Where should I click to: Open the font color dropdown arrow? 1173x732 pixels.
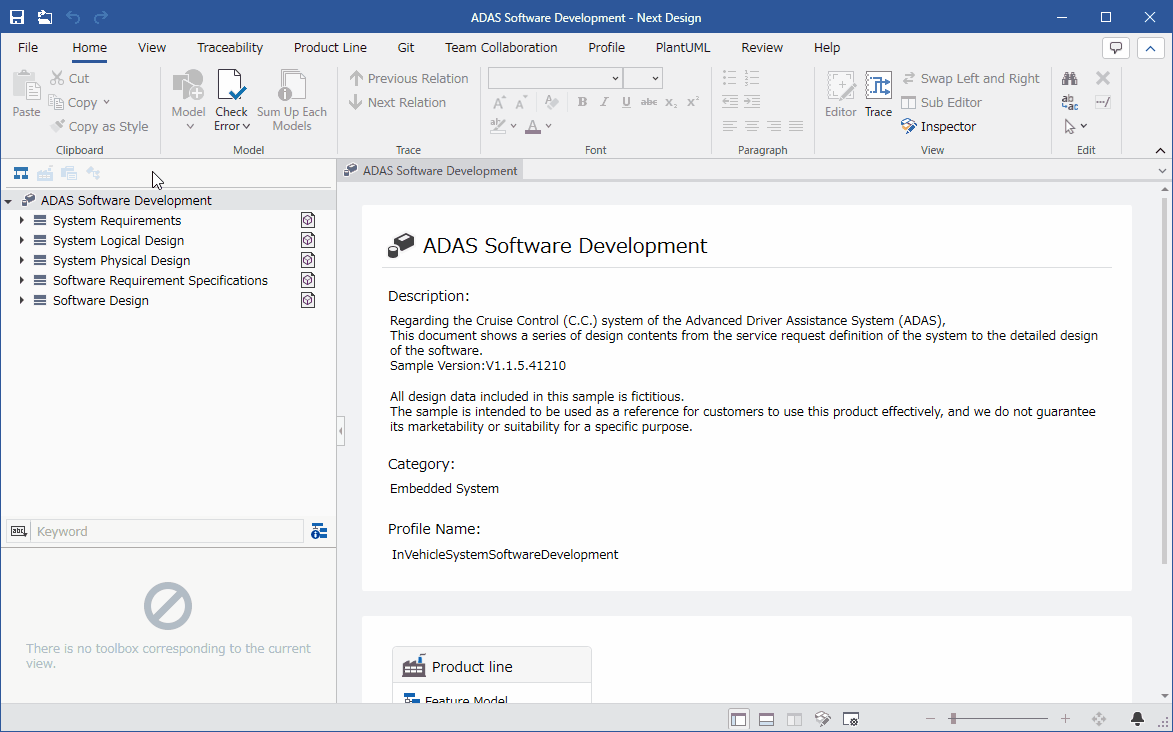[x=548, y=126]
